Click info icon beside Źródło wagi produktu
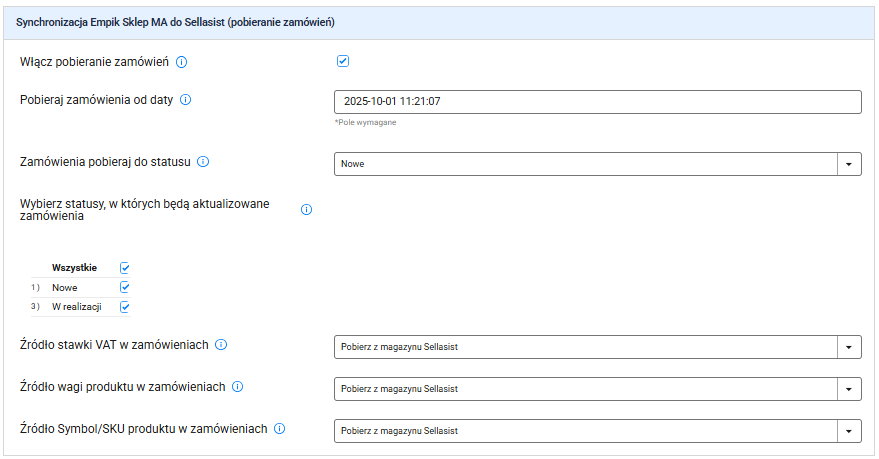 [x=238, y=387]
